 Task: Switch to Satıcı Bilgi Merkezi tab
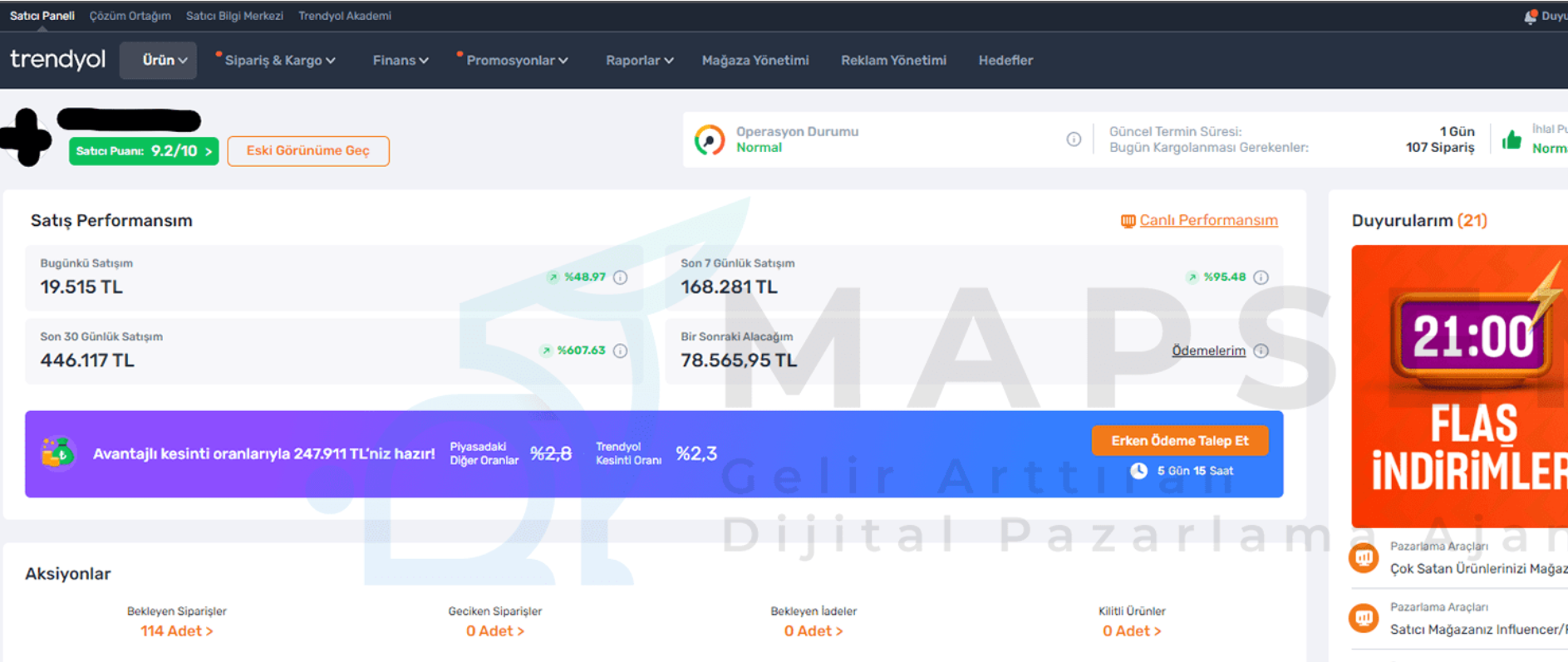[x=234, y=16]
